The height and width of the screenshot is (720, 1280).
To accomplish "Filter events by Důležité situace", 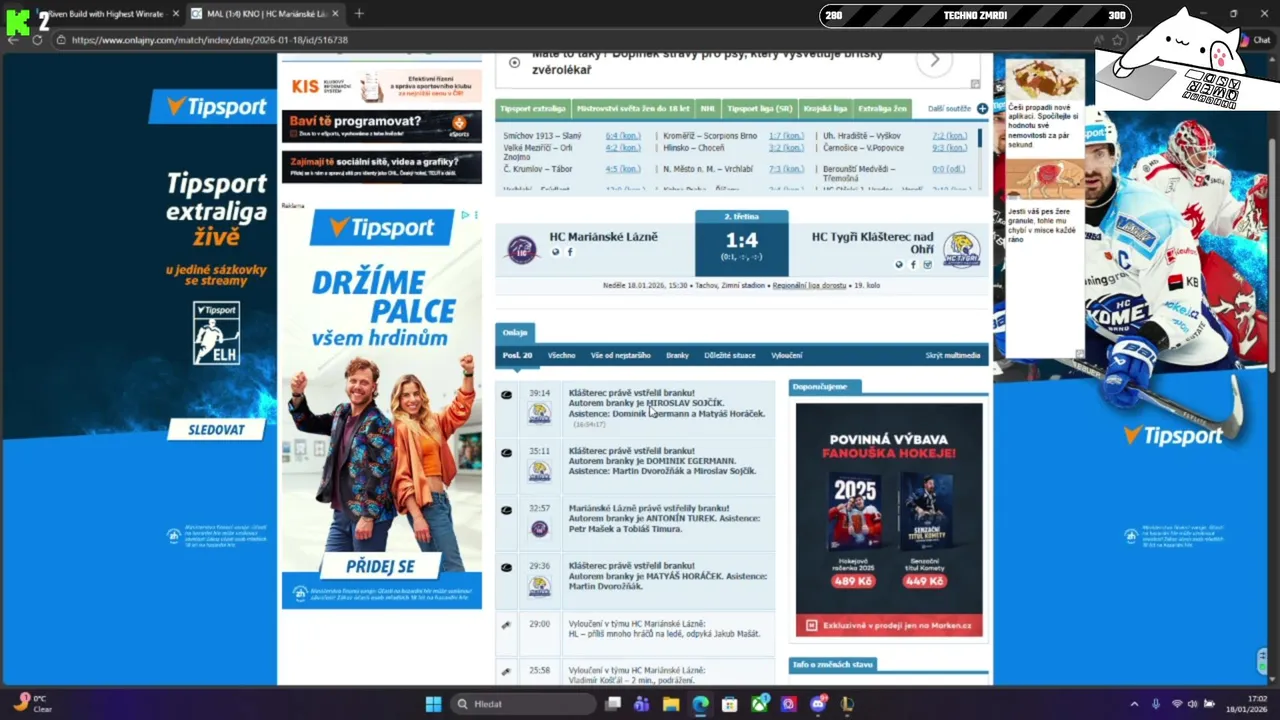I will [x=730, y=355].
